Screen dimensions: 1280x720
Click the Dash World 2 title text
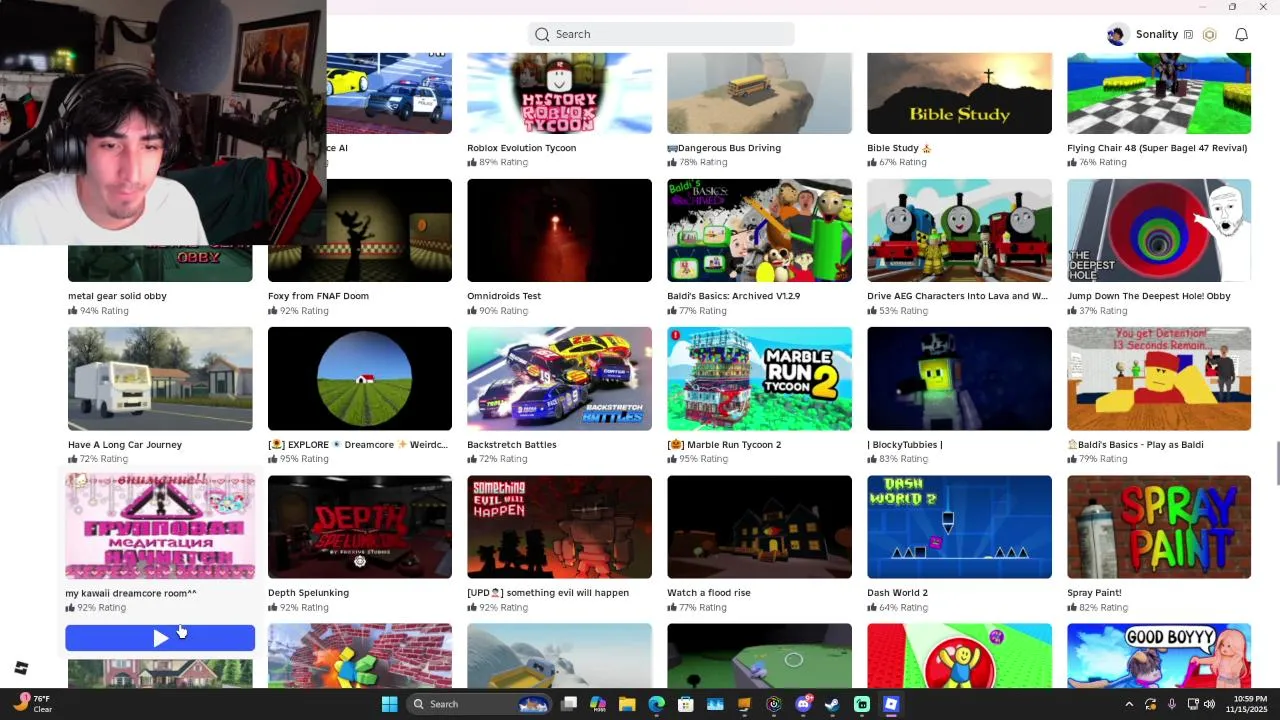point(897,593)
